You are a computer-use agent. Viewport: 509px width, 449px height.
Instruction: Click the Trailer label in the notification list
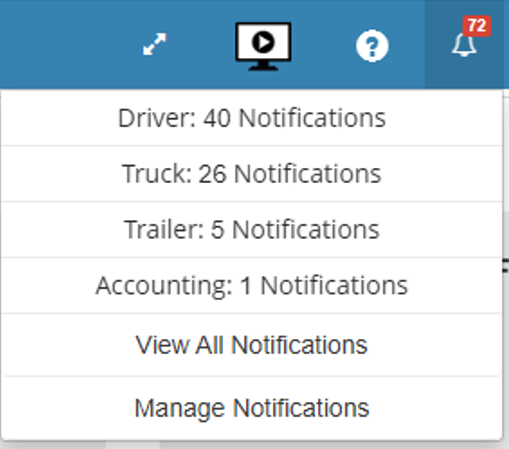coord(164,229)
